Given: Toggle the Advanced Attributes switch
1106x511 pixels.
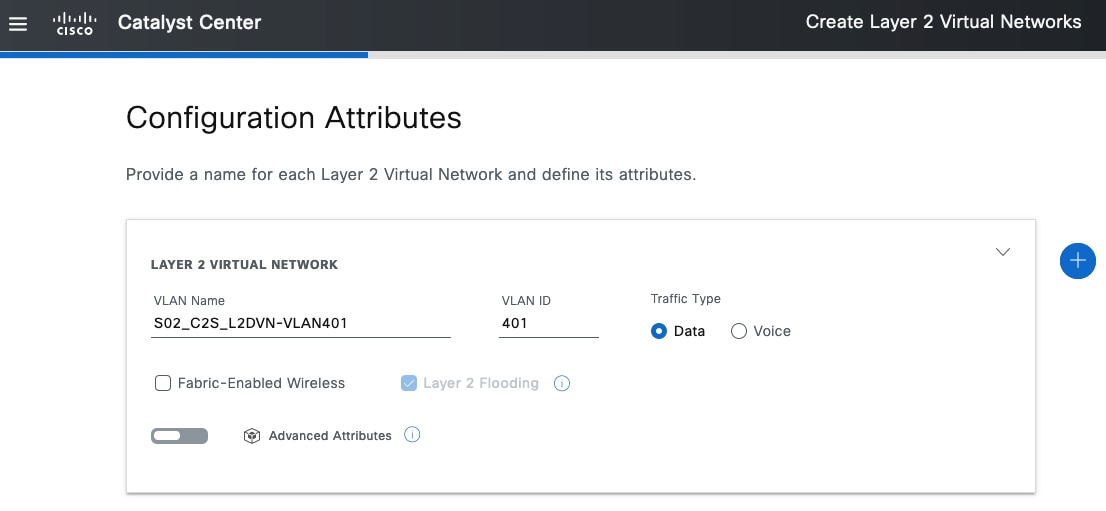Looking at the screenshot, I should pyautogui.click(x=179, y=436).
